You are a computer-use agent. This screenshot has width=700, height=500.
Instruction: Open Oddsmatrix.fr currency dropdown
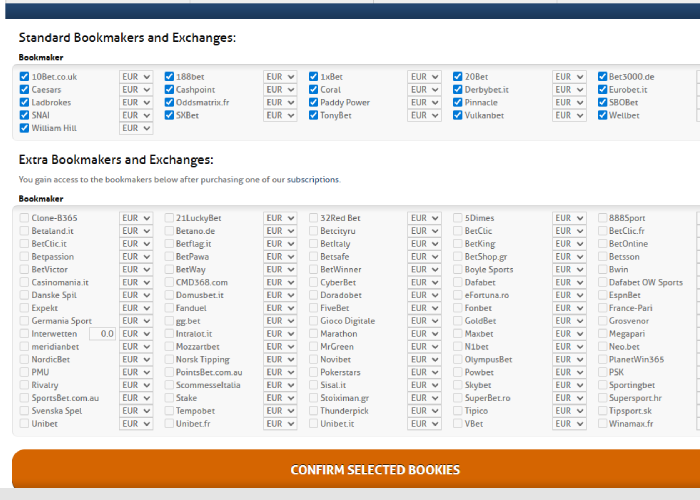(280, 102)
